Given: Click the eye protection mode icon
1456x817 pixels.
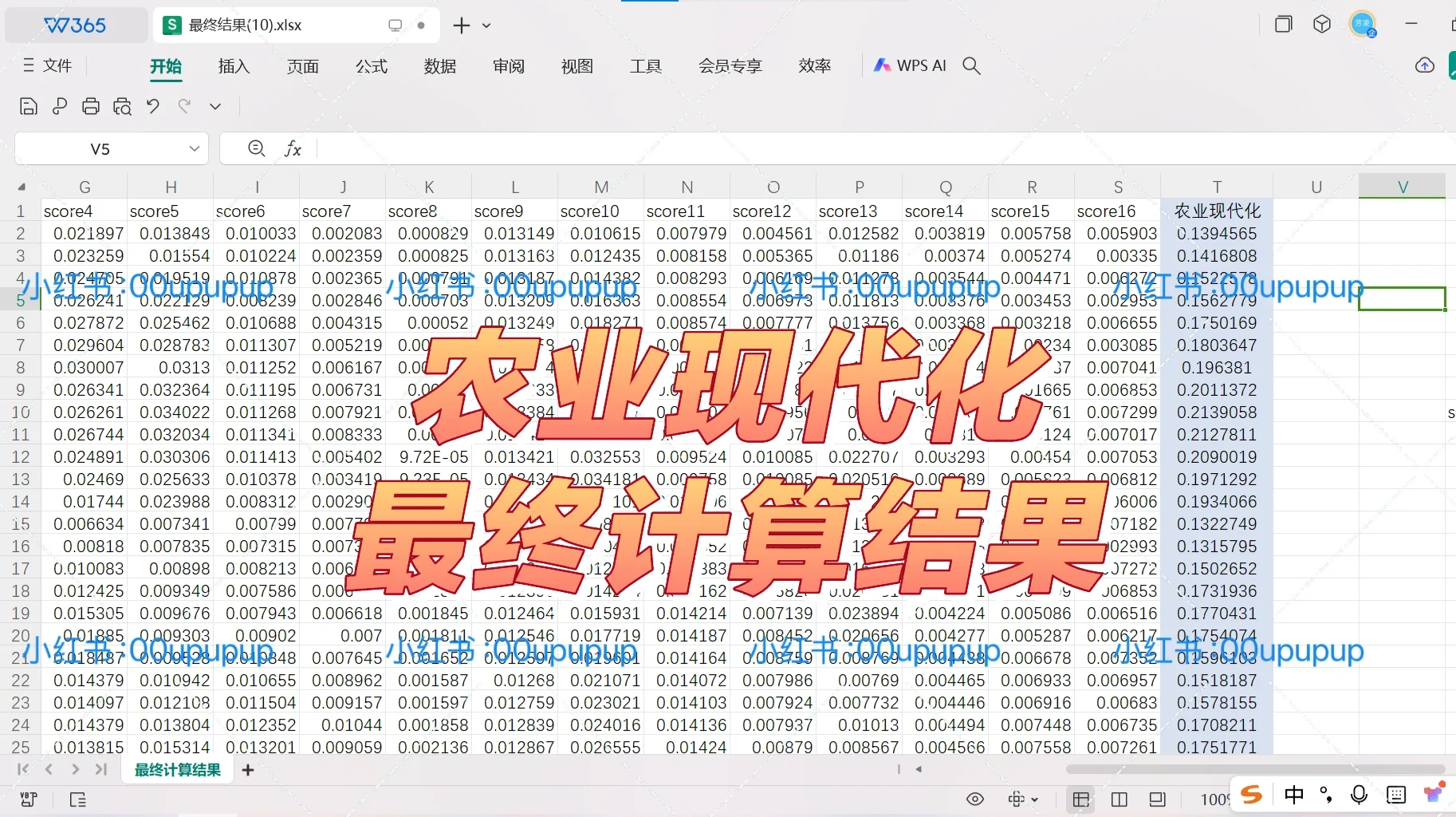Looking at the screenshot, I should [975, 799].
